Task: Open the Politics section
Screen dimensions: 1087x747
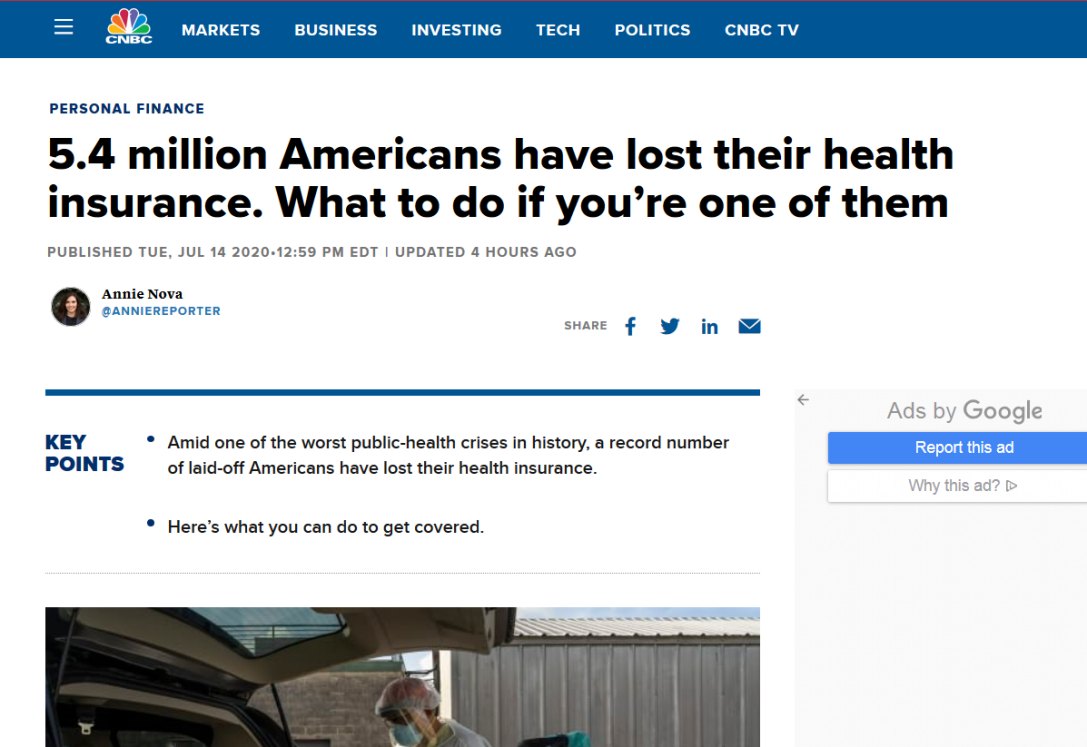Action: click(652, 30)
